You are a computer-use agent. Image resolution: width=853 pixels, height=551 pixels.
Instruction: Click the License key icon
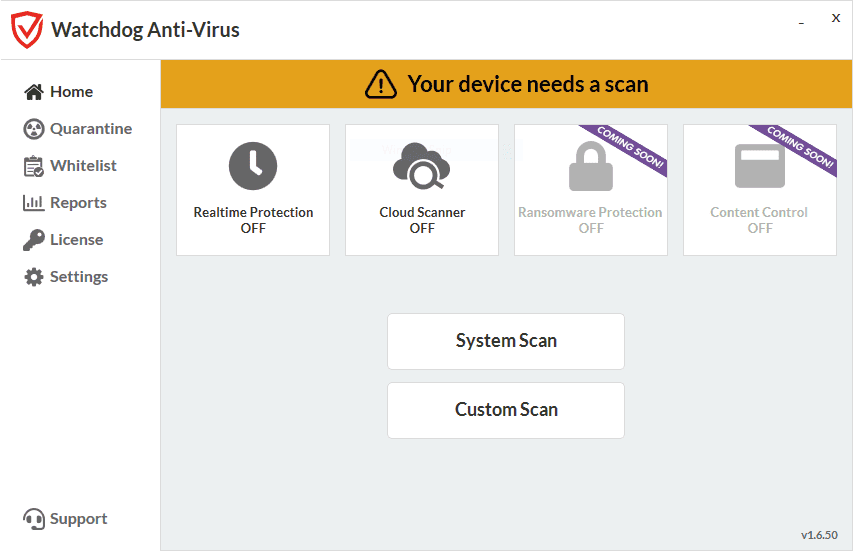coord(34,240)
